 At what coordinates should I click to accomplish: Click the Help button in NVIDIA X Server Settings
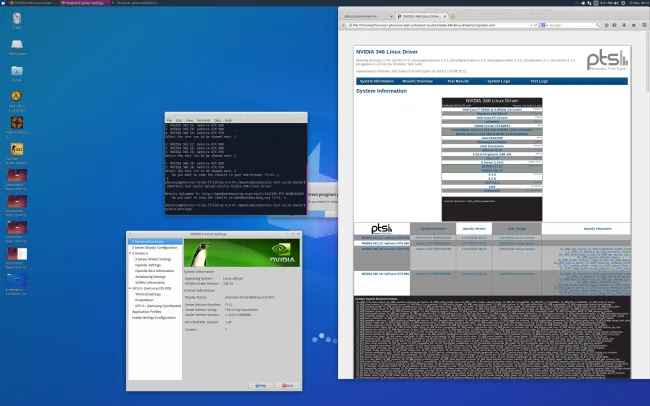pyautogui.click(x=261, y=385)
